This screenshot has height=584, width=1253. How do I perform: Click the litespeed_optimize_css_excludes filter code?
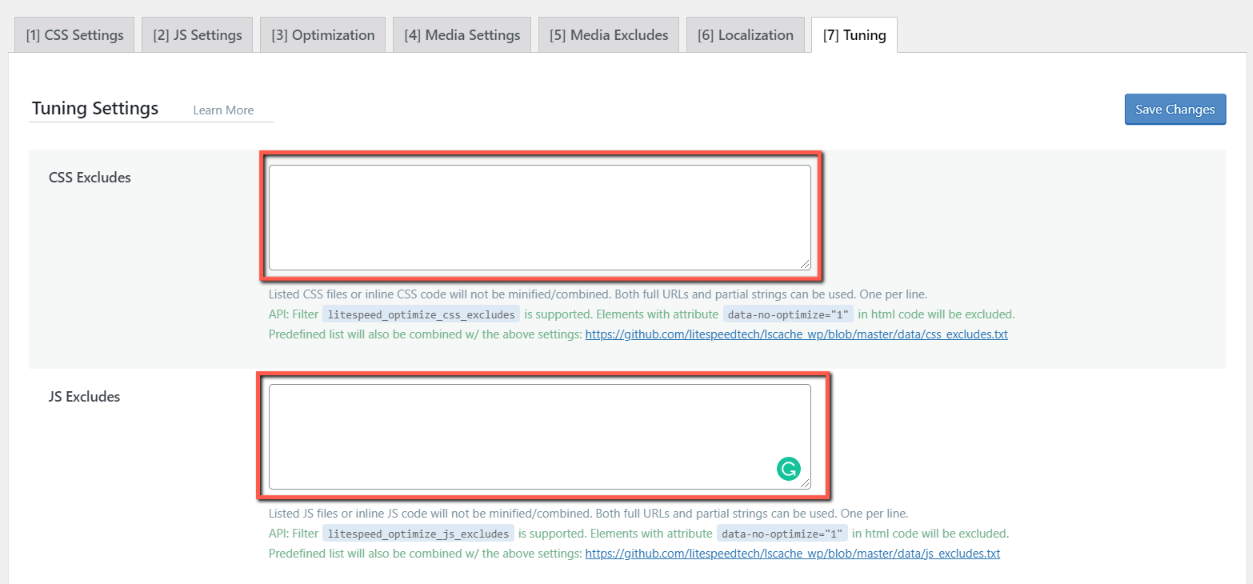coord(421,314)
